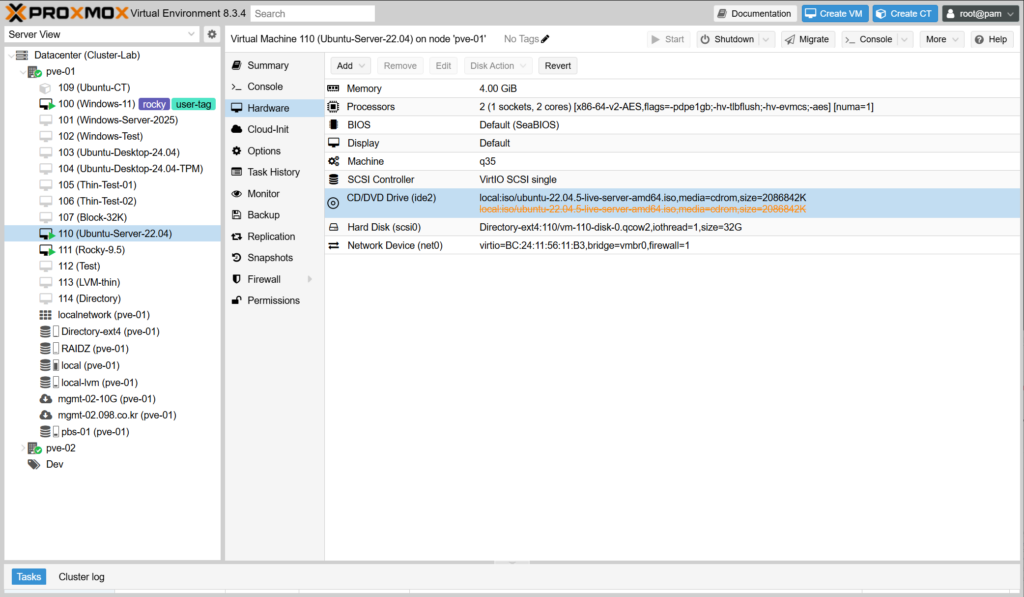Open the Cloud-Init menu item
The width and height of the screenshot is (1024, 597).
(x=267, y=129)
